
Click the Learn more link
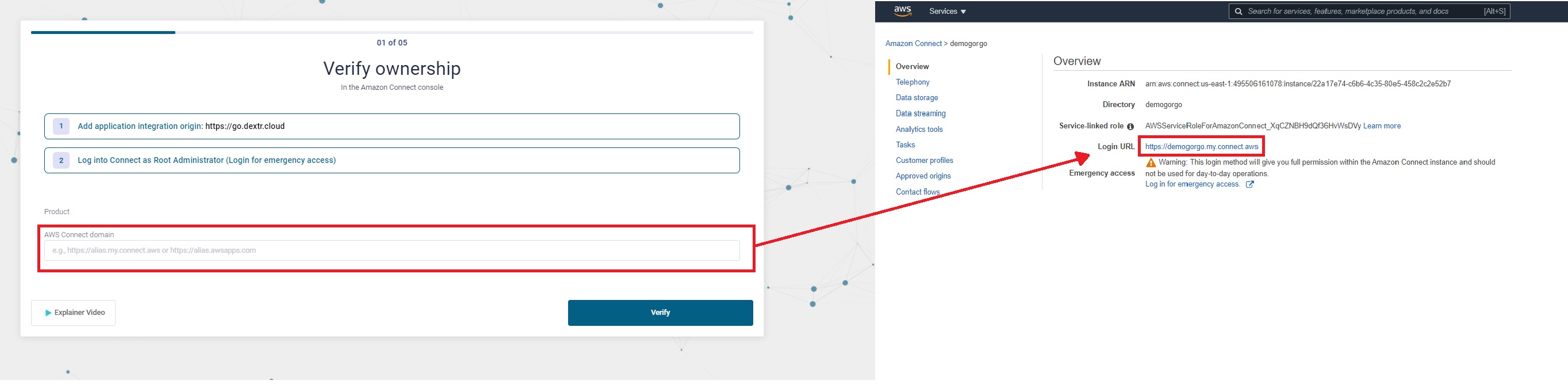pos(1382,126)
